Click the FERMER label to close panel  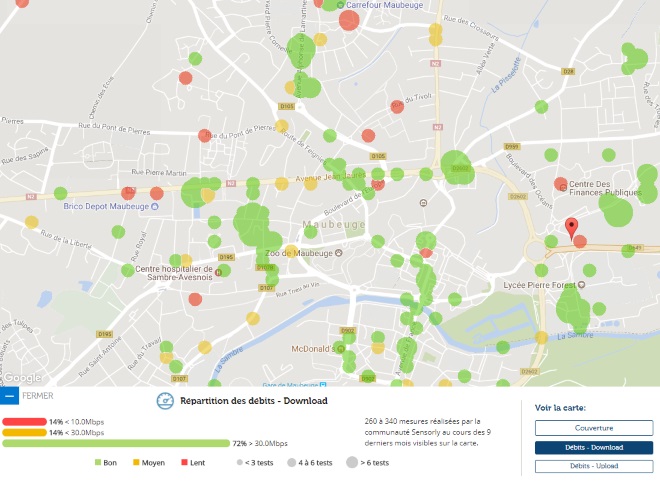38,396
